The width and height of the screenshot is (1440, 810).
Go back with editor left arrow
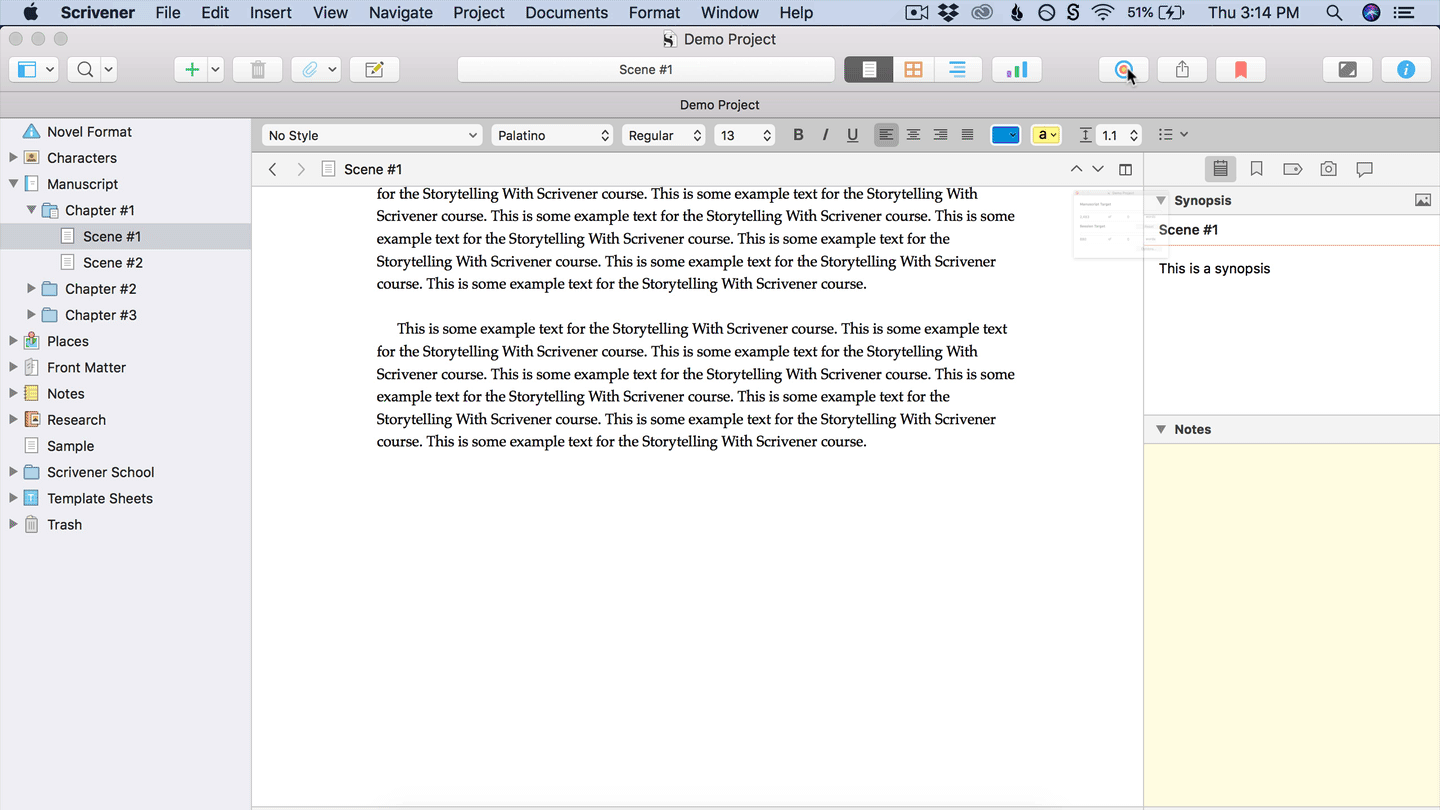[x=272, y=169]
